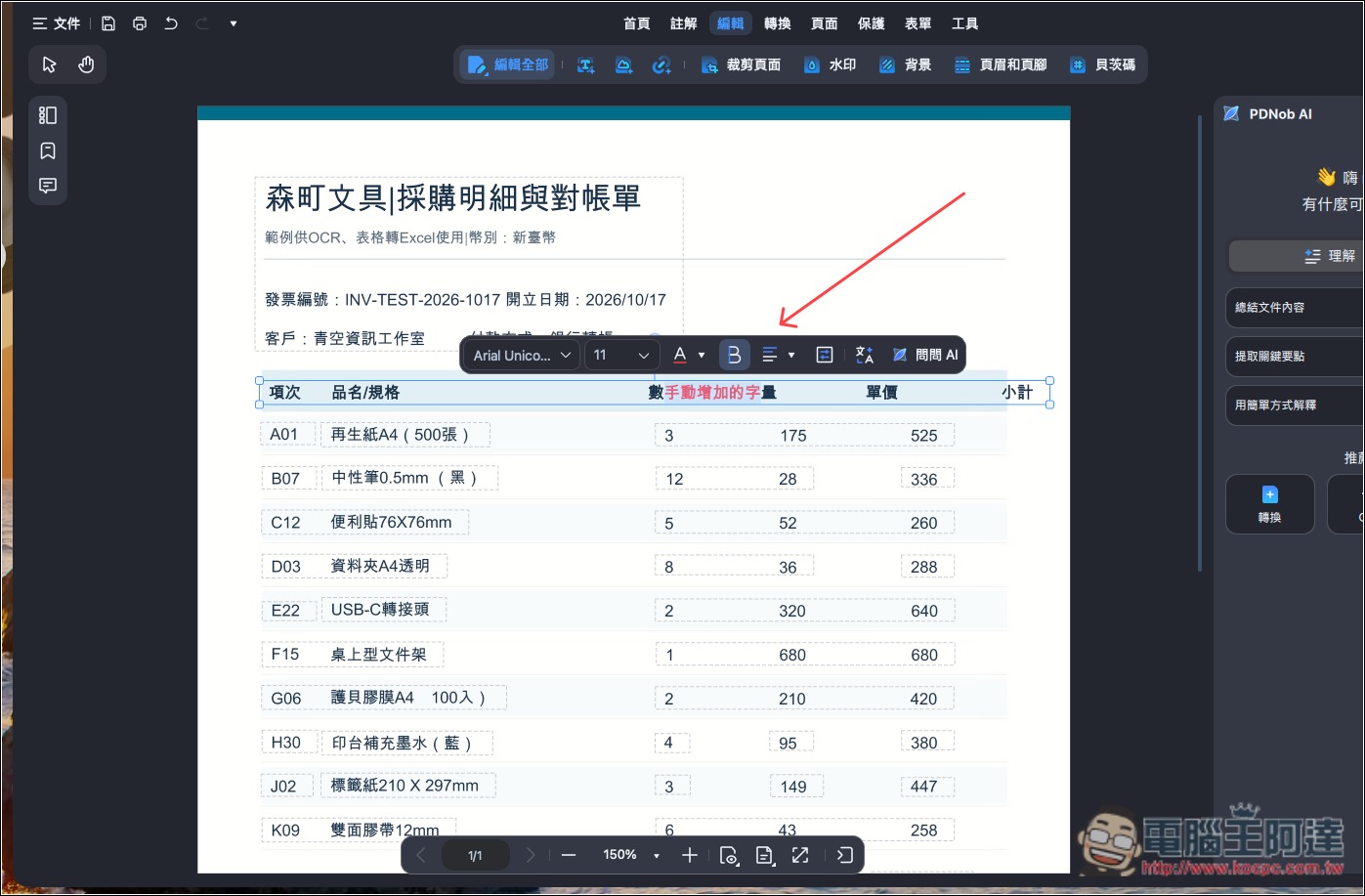Select the arrow pointer tool
This screenshot has height=896, width=1365.
[49, 64]
